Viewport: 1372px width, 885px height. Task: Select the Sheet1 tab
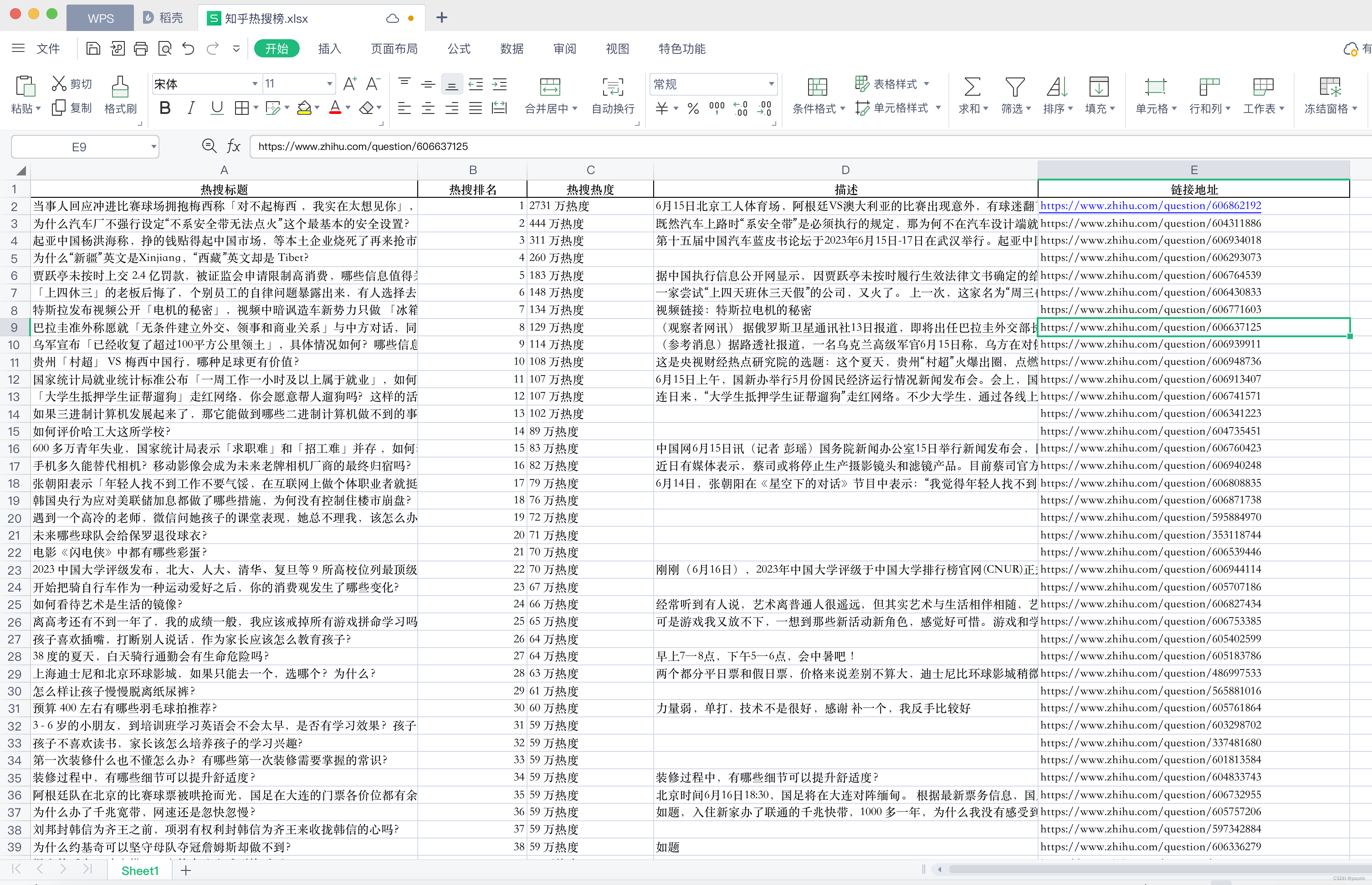tap(139, 870)
